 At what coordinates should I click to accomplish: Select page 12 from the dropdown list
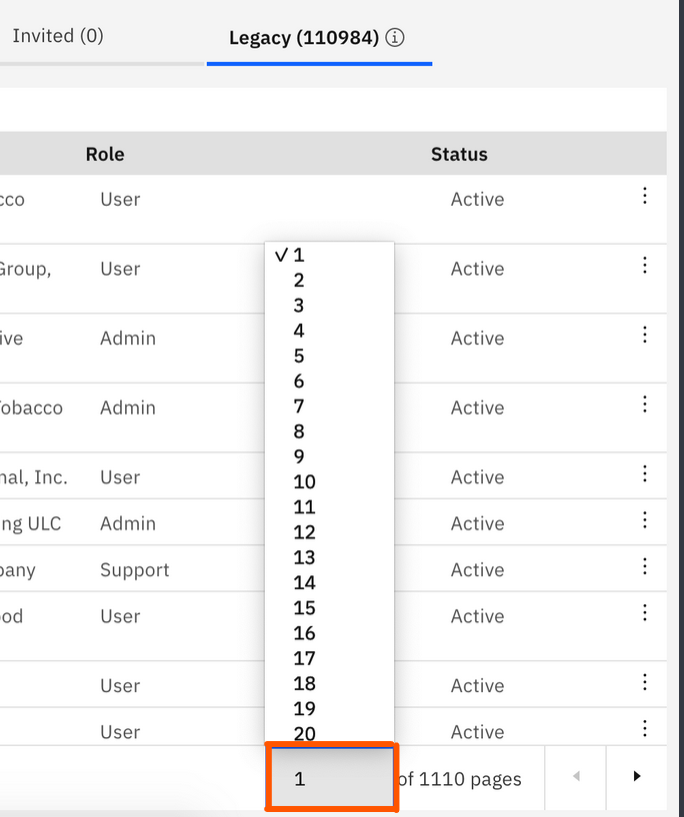point(304,531)
